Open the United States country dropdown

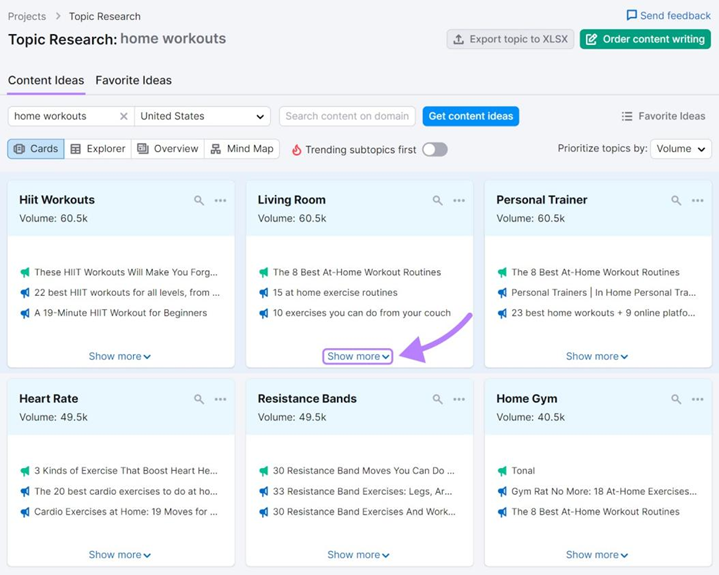(x=203, y=116)
